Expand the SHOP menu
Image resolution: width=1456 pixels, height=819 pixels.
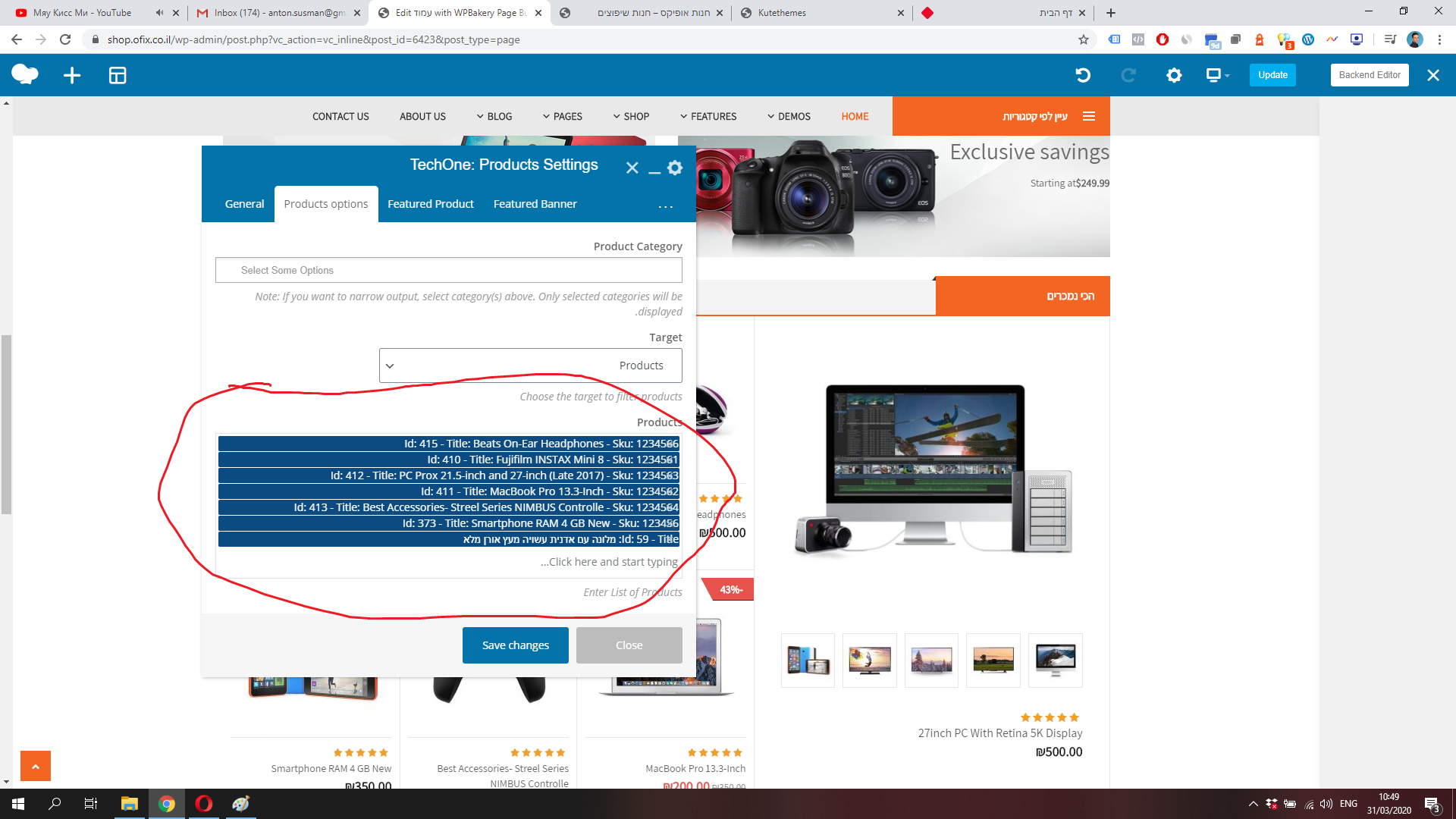point(631,116)
